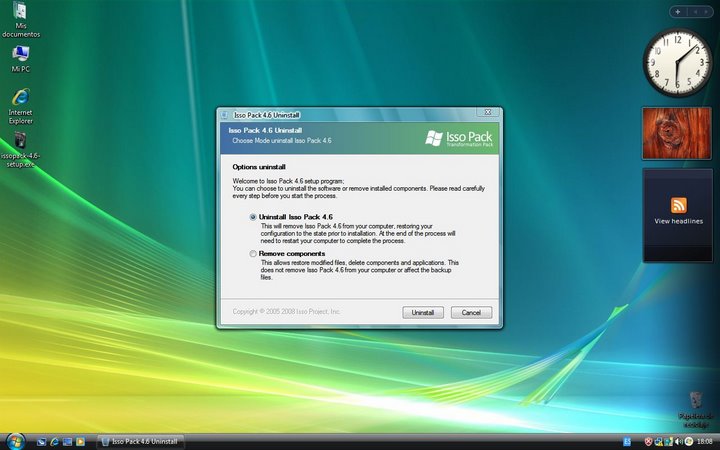
Task: Click the Isso Pack Windows flag logo
Action: pos(433,138)
